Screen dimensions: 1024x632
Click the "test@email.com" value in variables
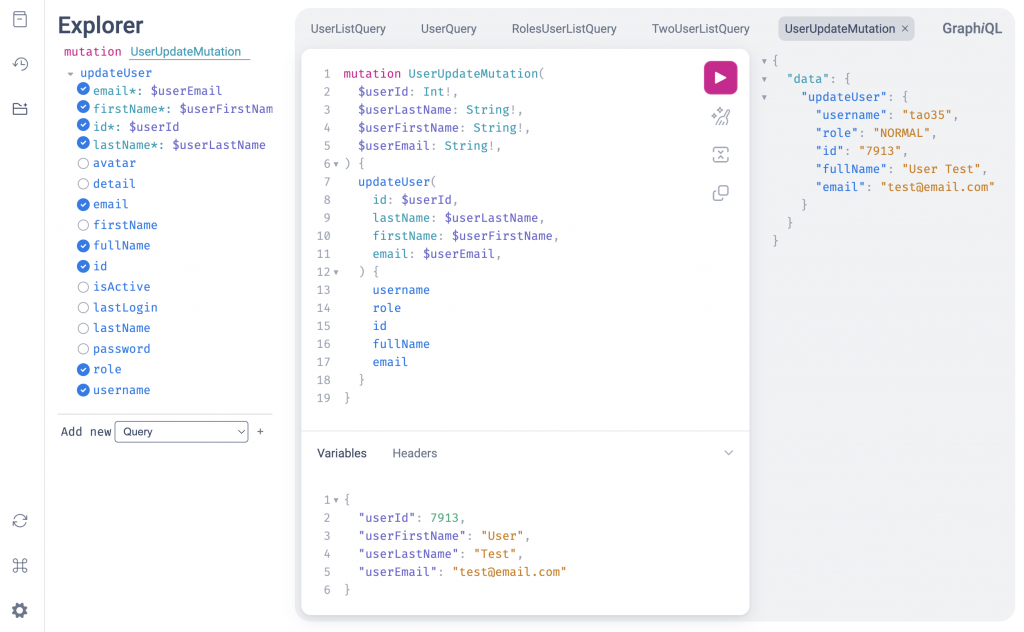(x=509, y=572)
